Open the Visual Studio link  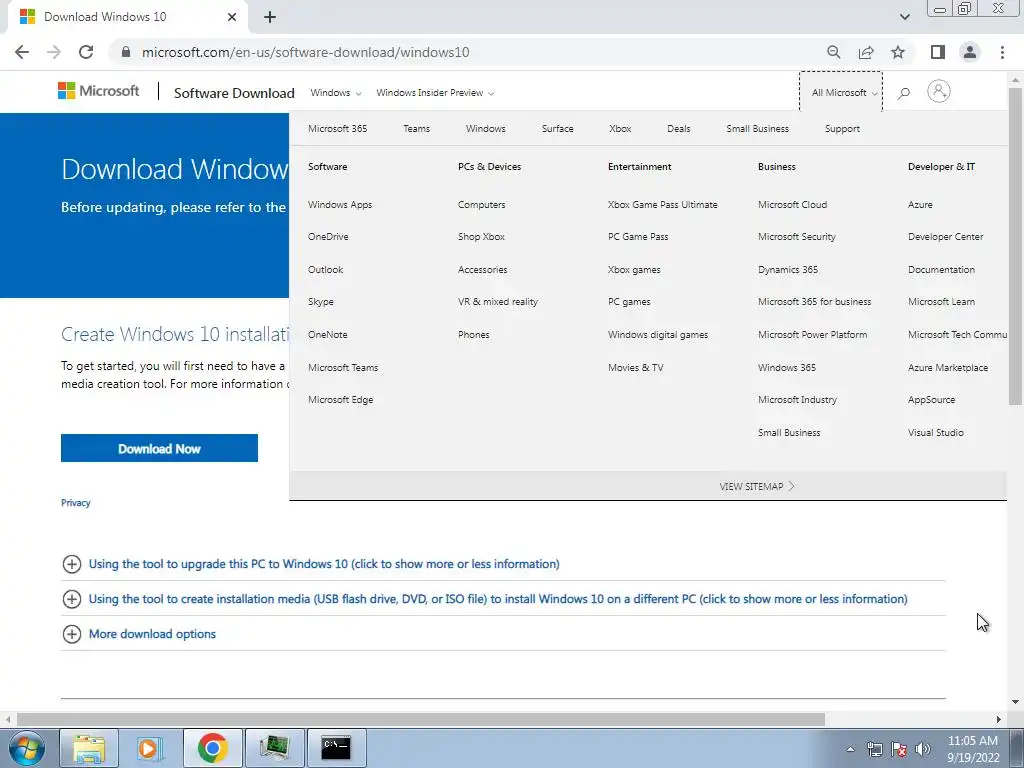936,432
